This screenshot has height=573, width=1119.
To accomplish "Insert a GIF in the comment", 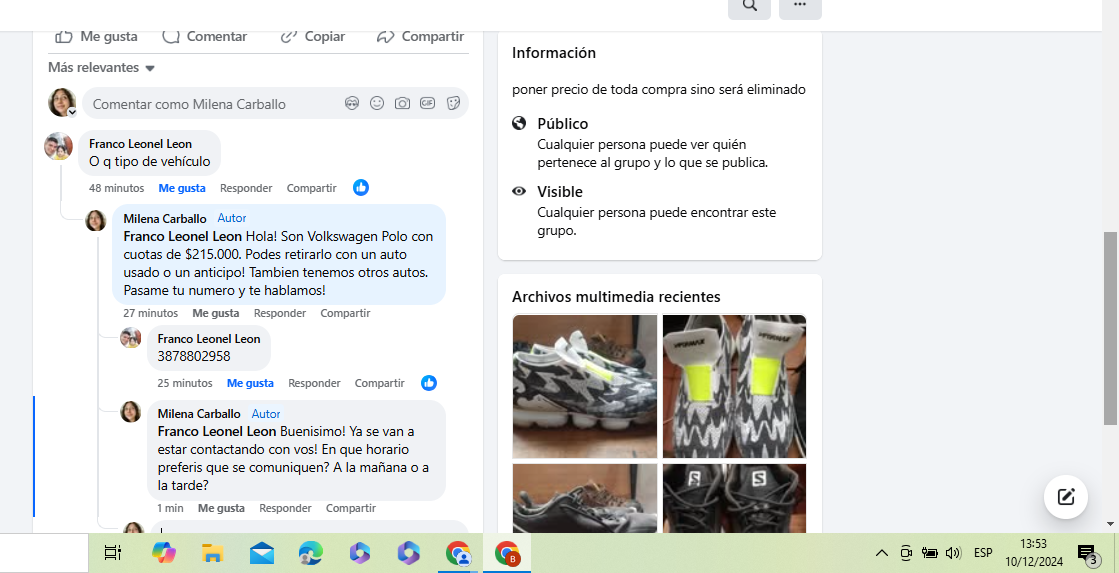I will pos(427,103).
